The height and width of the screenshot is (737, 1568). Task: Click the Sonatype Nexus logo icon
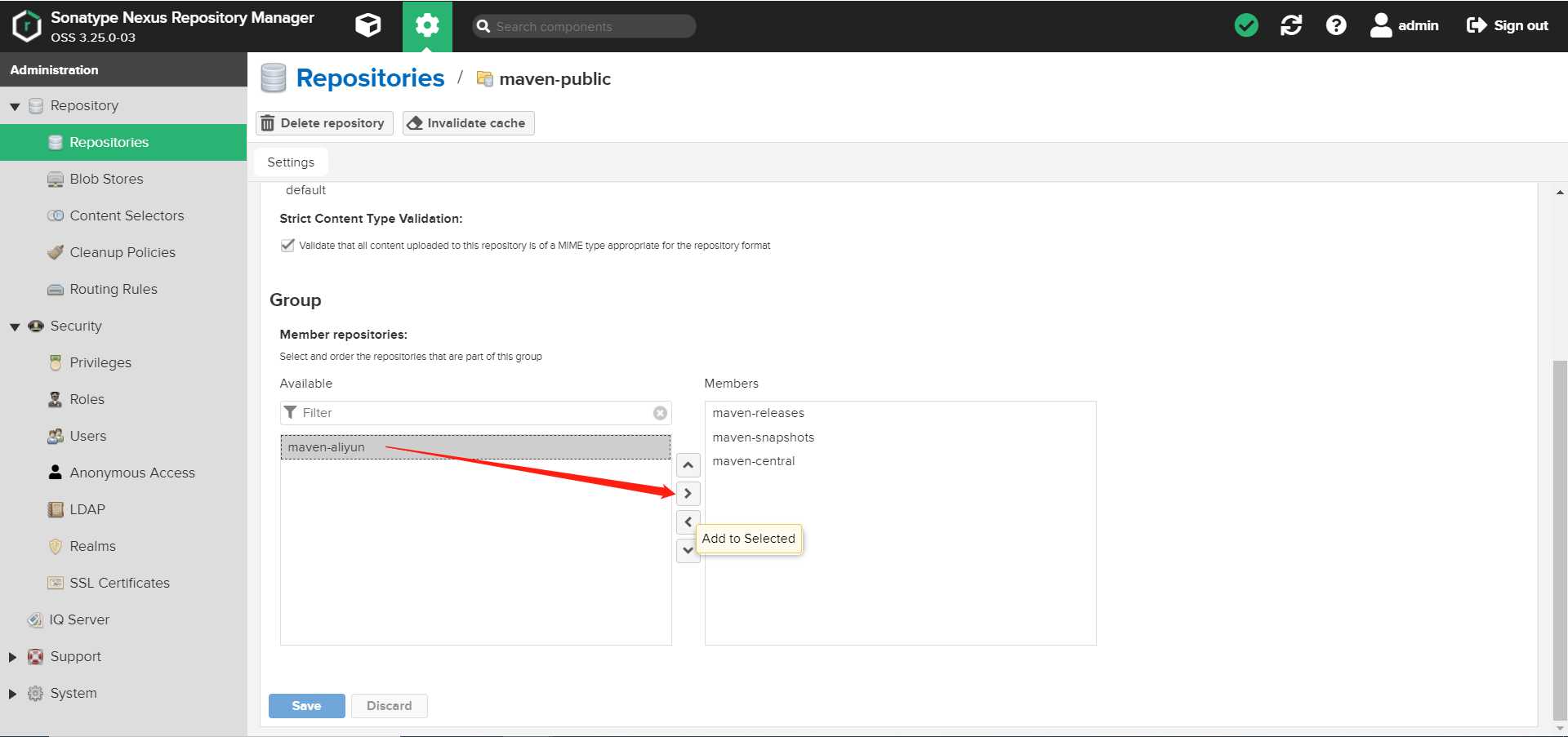(x=27, y=25)
